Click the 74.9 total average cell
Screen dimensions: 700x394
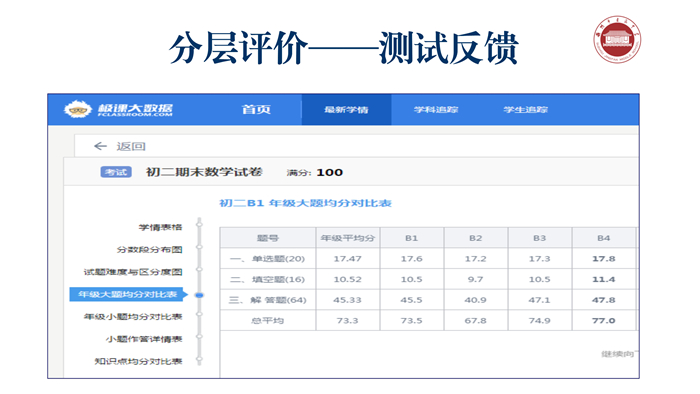coord(540,320)
